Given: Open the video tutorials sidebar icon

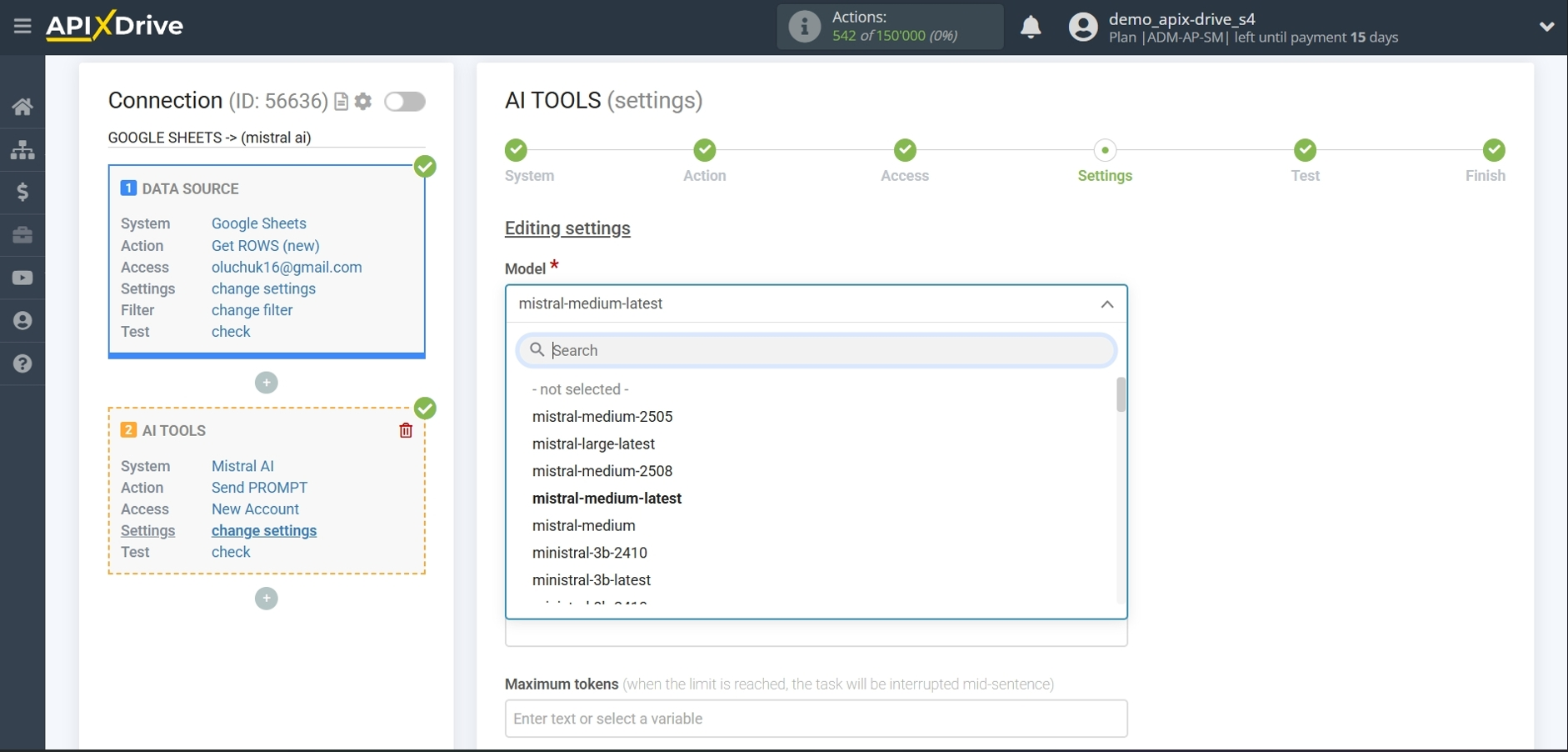Looking at the screenshot, I should click(22, 278).
